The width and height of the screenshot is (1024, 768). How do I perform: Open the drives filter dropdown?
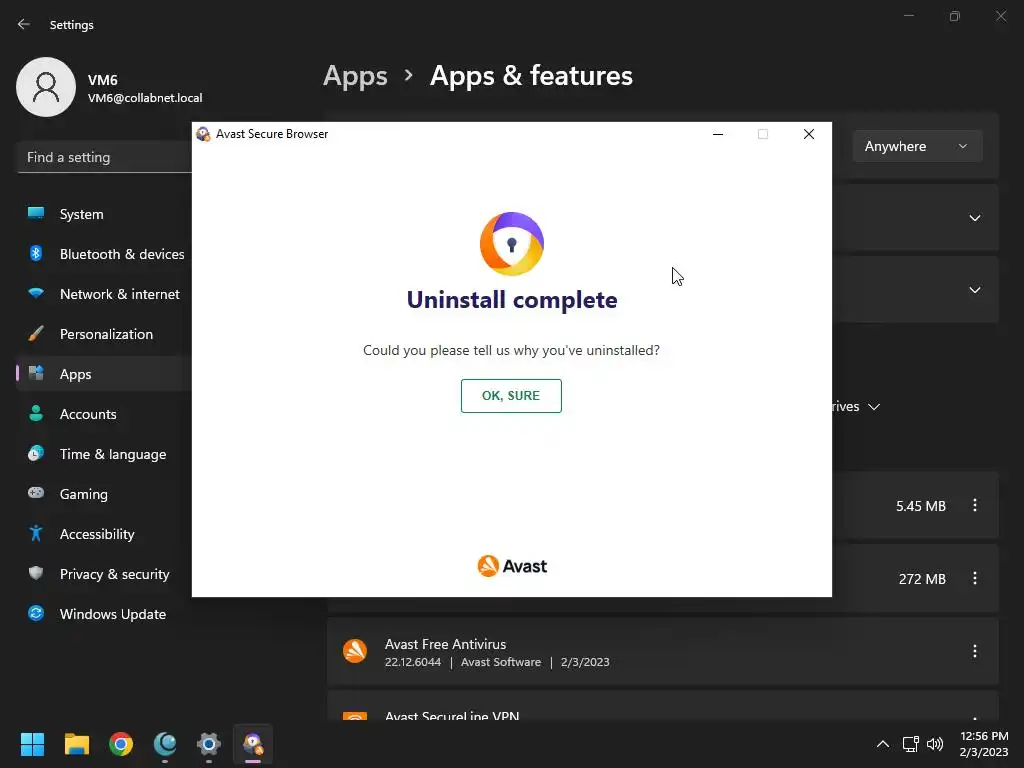coord(856,406)
